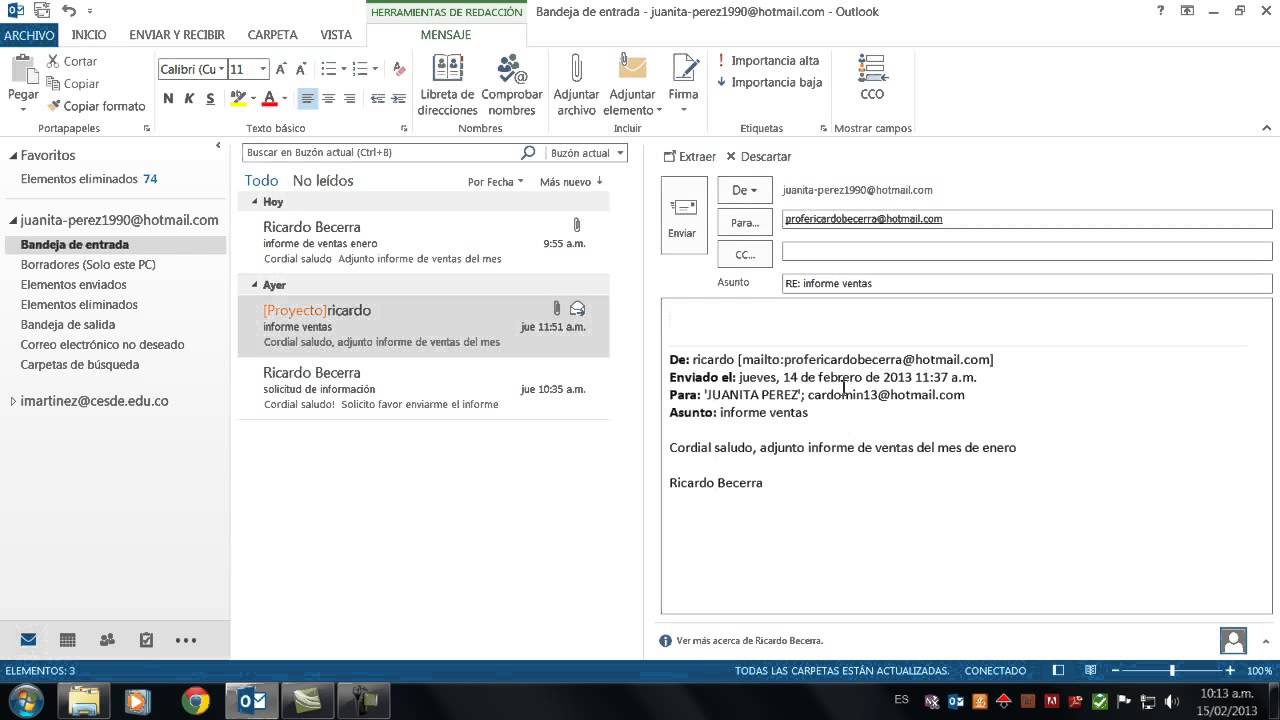Click the Windows Start button
Screen dimensions: 1280x720
pyautogui.click(x=24, y=701)
